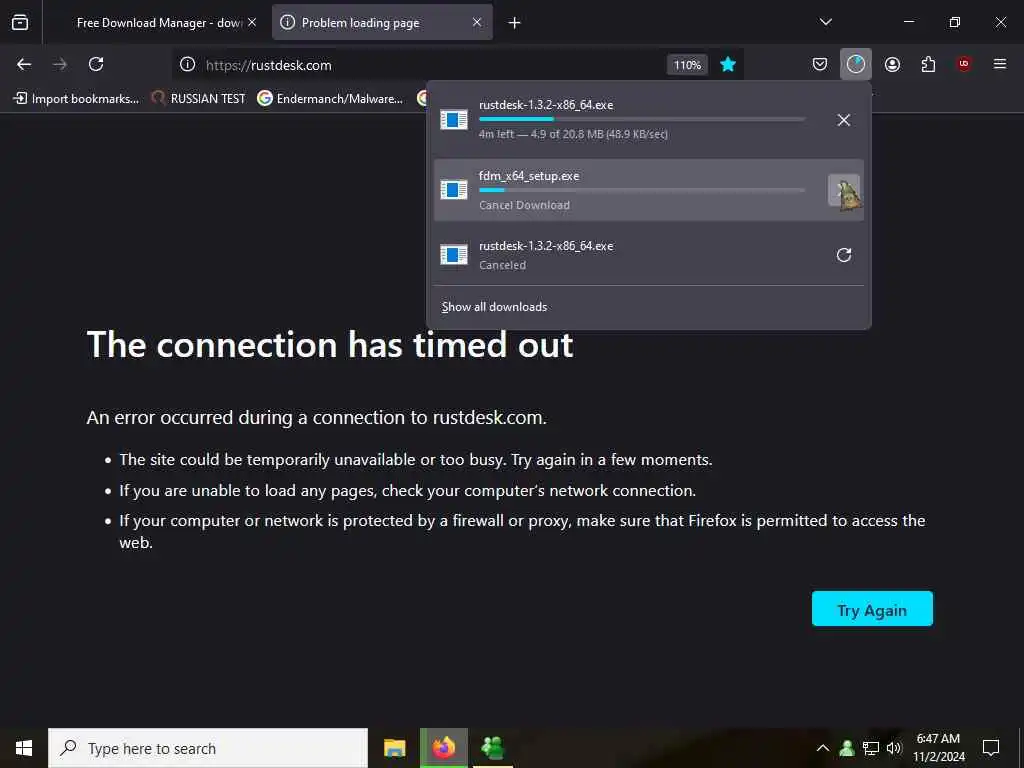Click the 'An error occurred during a connection' text
The height and width of the screenshot is (768, 1024).
coord(317,417)
